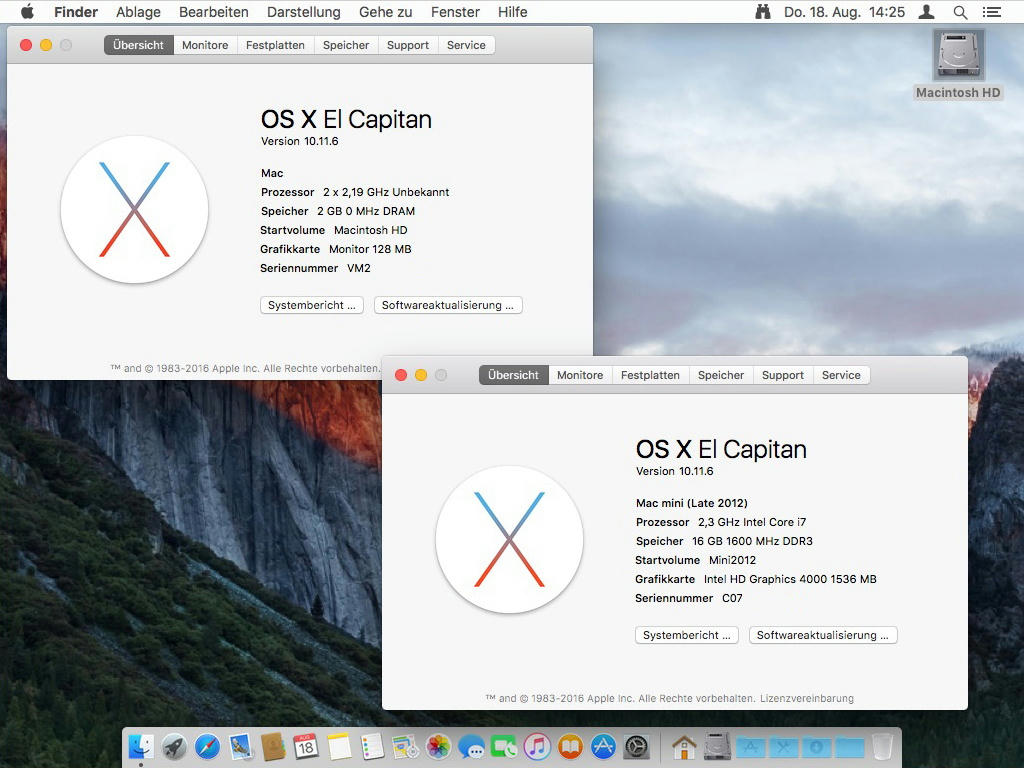Open Support tab in the VM2 window
The image size is (1024, 768).
click(408, 45)
